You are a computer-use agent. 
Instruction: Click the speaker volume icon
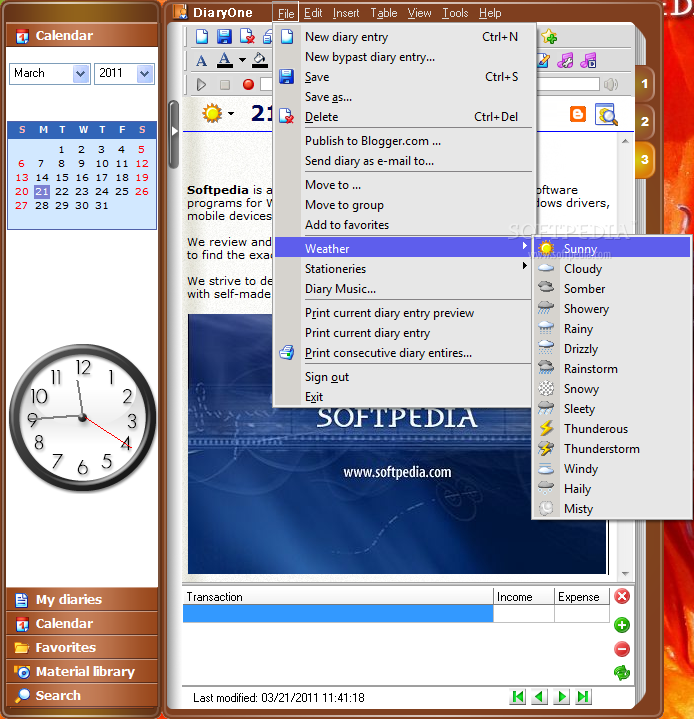click(611, 84)
